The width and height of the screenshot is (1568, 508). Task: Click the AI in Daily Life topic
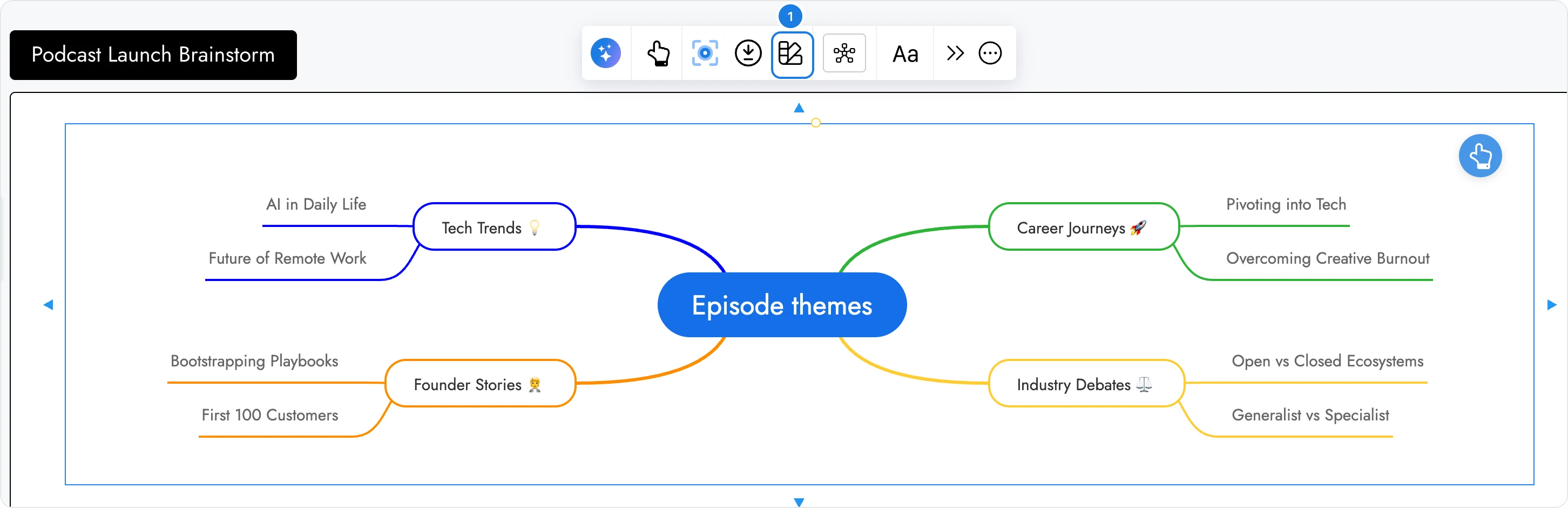point(316,205)
